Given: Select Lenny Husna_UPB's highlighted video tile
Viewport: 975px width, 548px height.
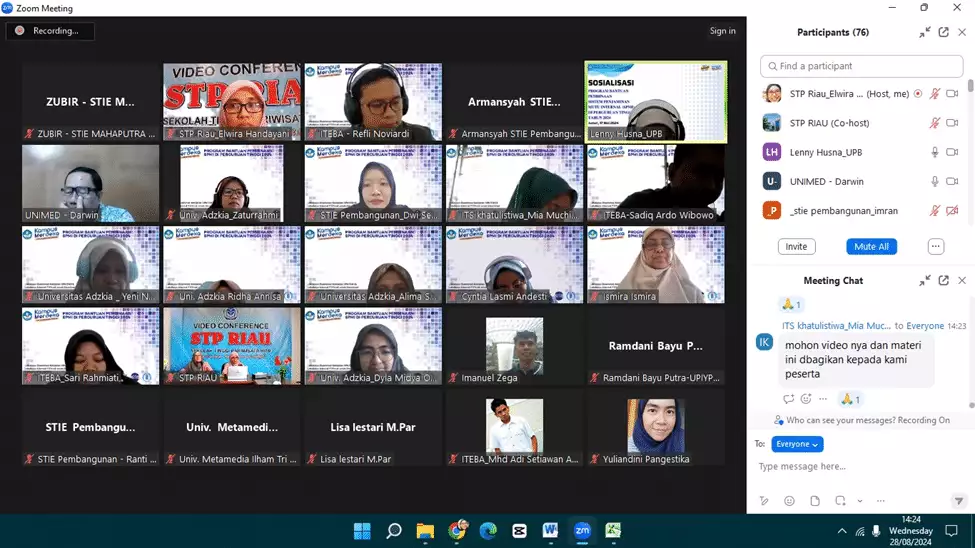Looking at the screenshot, I should coord(655,101).
